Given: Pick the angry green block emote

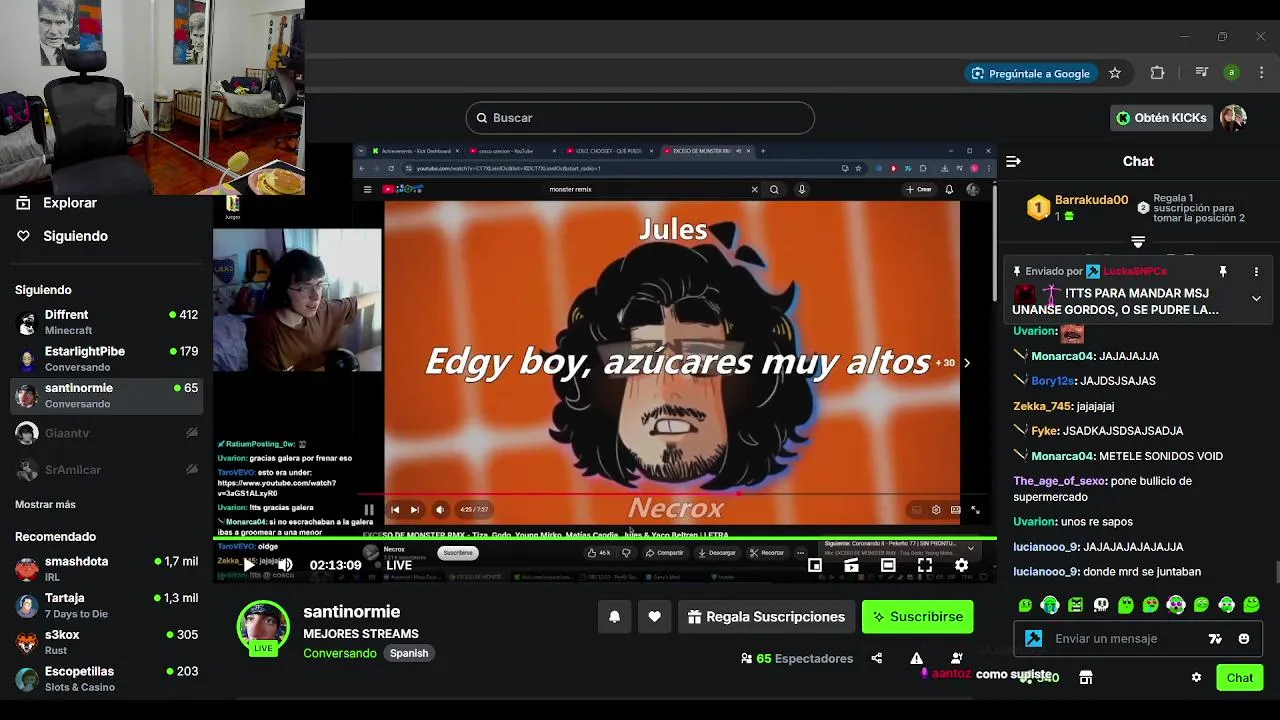Looking at the screenshot, I should (1075, 605).
